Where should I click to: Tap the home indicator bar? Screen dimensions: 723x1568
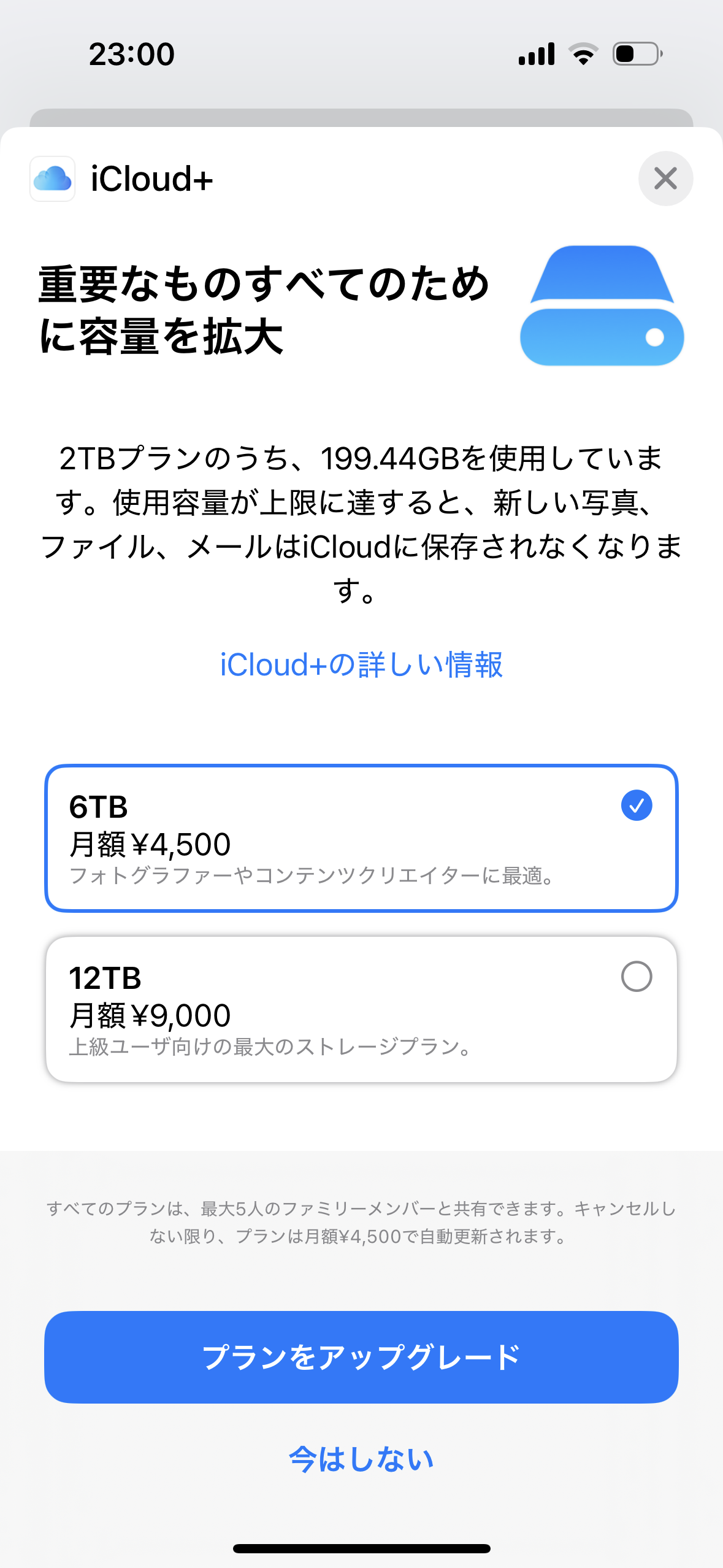(361, 1548)
